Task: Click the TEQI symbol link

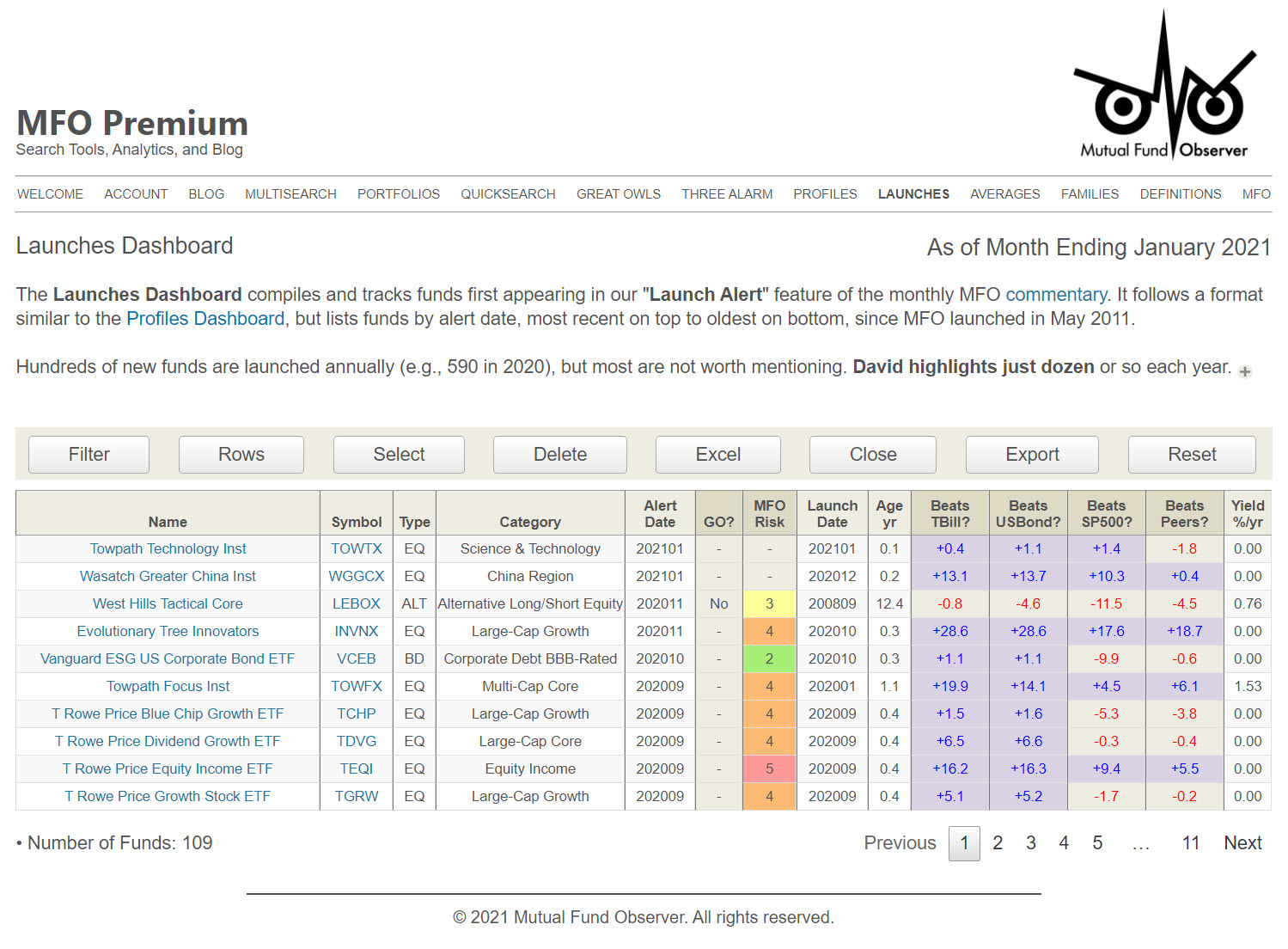Action: pyautogui.click(x=357, y=769)
